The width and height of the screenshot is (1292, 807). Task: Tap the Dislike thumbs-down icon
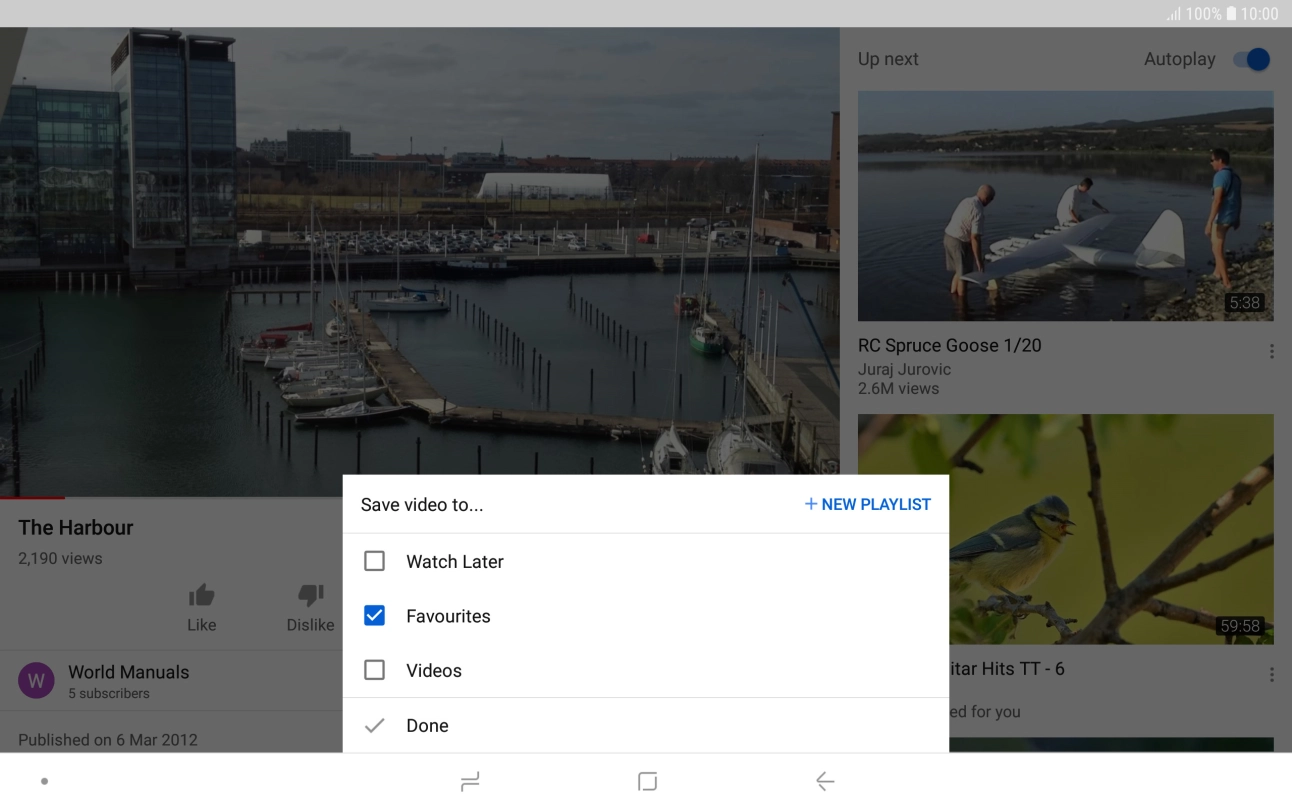pyautogui.click(x=310, y=596)
